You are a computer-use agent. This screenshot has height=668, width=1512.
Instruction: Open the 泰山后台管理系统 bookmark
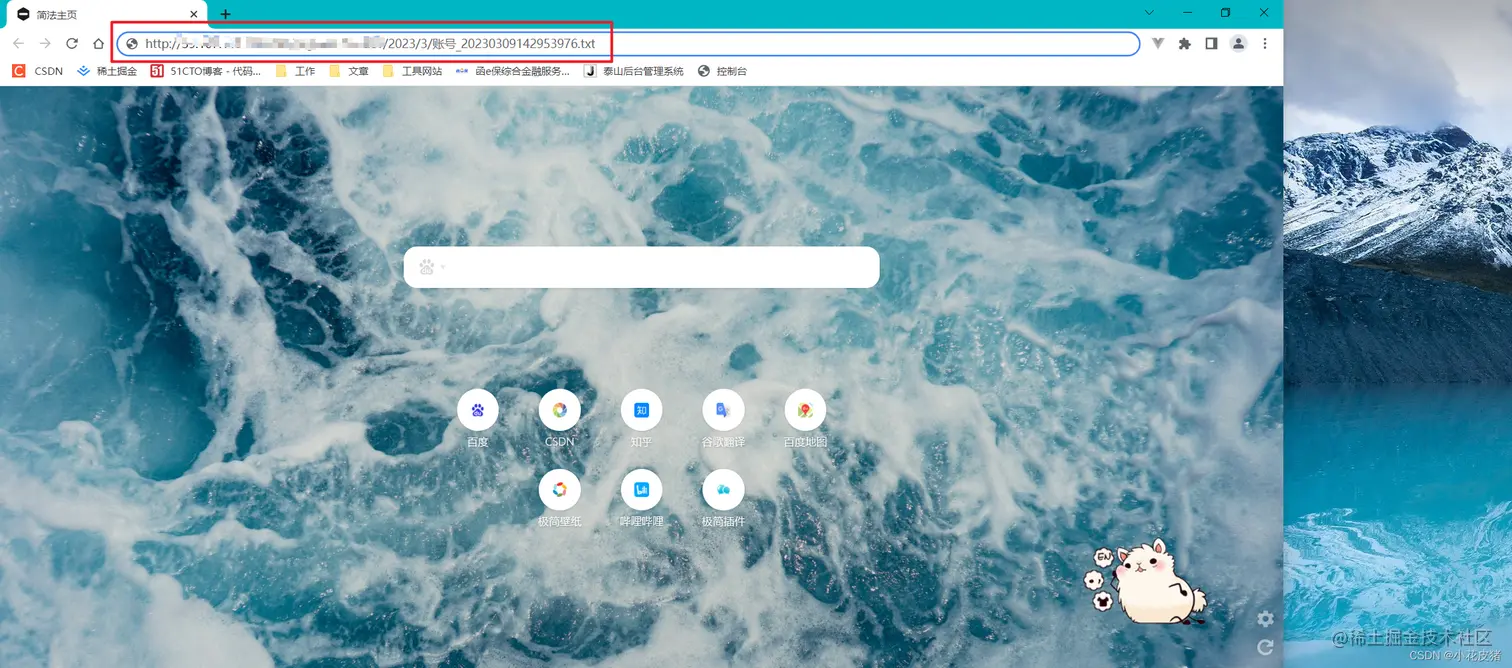[634, 71]
